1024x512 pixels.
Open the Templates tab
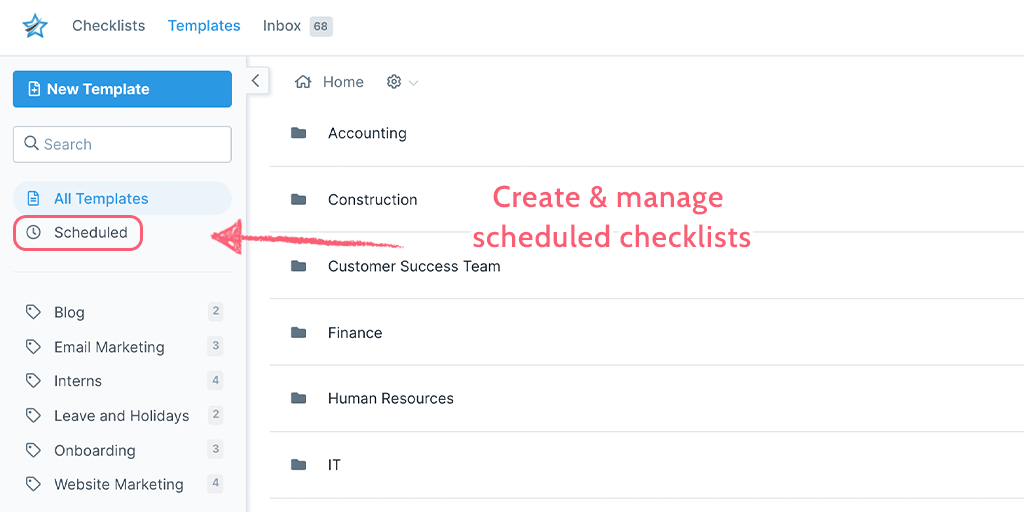(204, 26)
